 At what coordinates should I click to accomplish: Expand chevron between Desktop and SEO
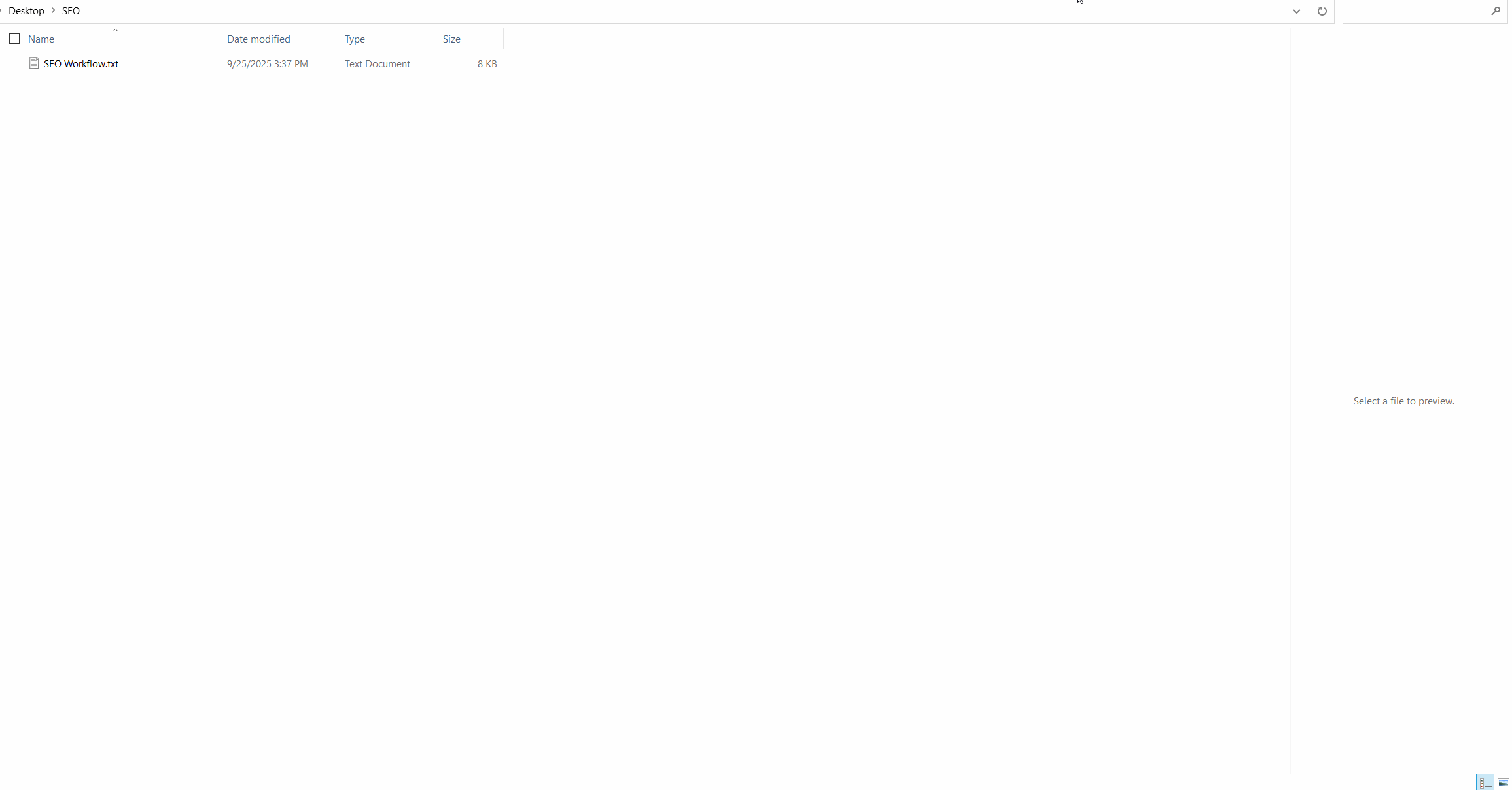click(54, 10)
